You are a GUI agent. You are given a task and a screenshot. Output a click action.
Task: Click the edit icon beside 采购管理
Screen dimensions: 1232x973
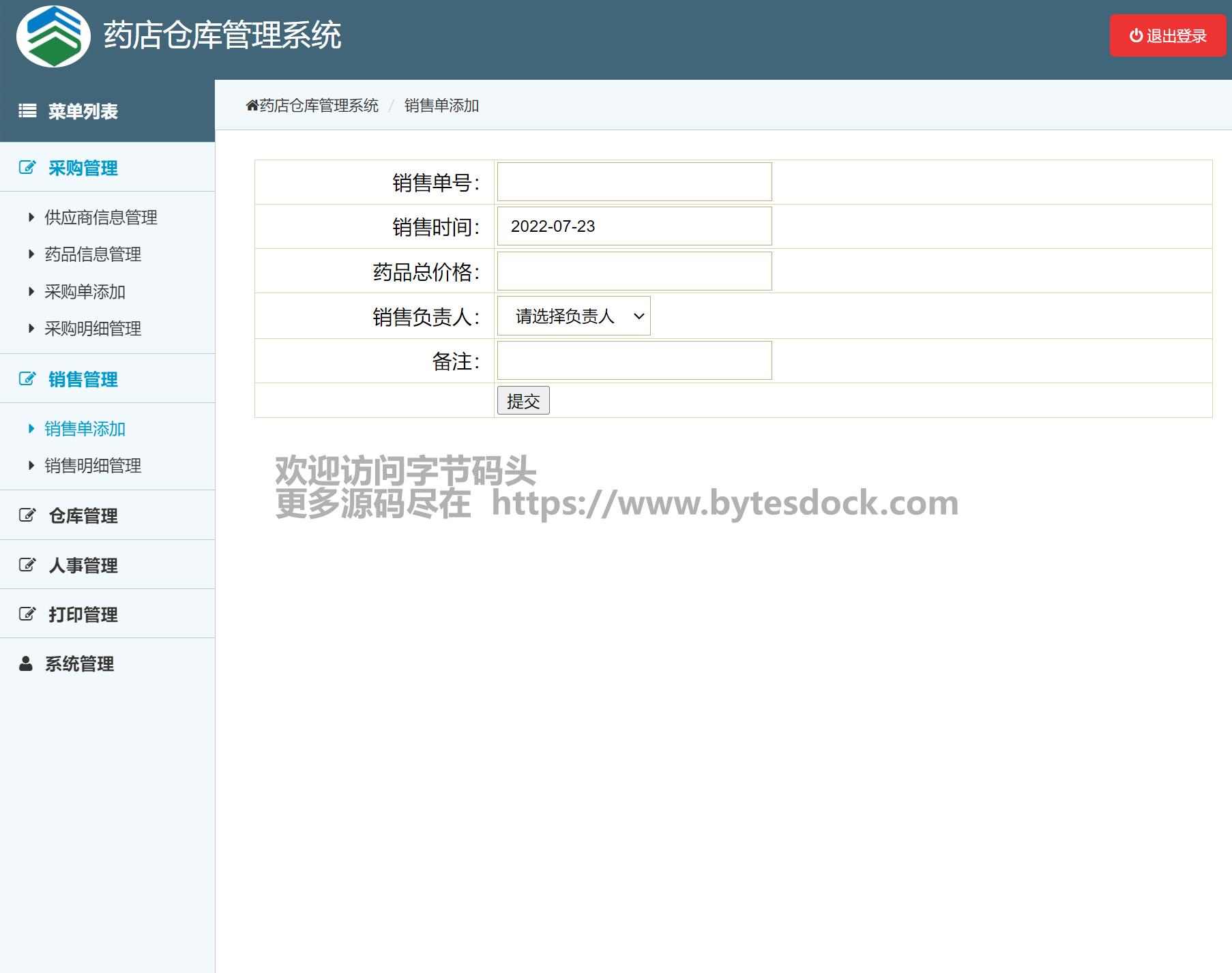pyautogui.click(x=27, y=168)
